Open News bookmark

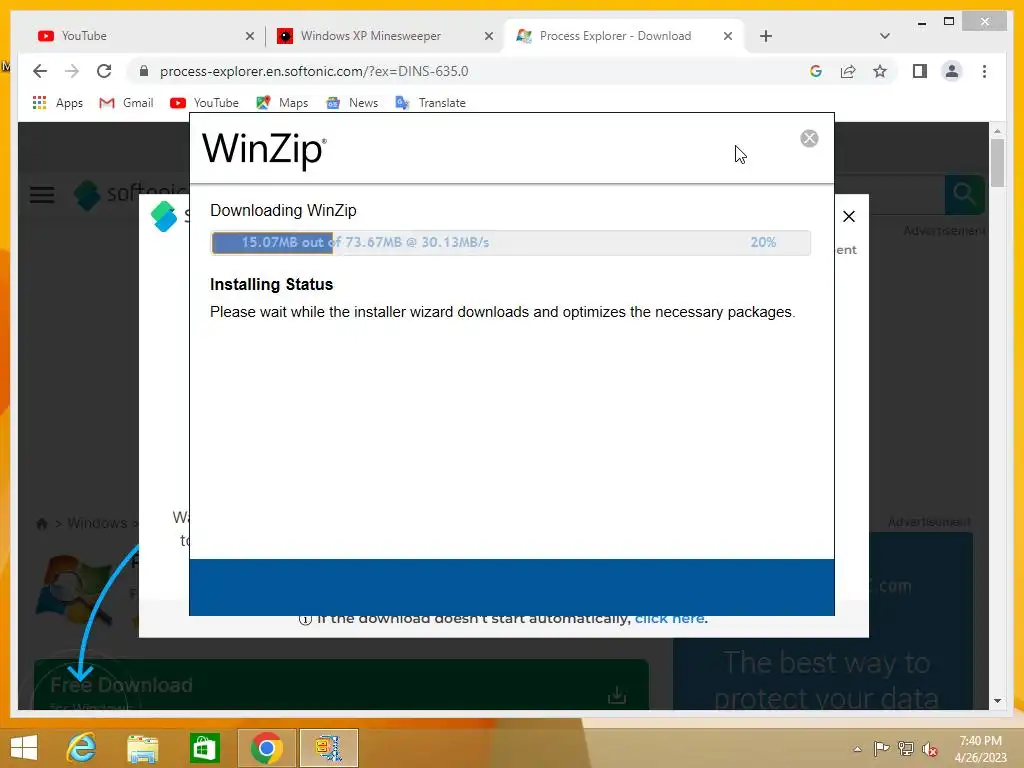pyautogui.click(x=352, y=103)
